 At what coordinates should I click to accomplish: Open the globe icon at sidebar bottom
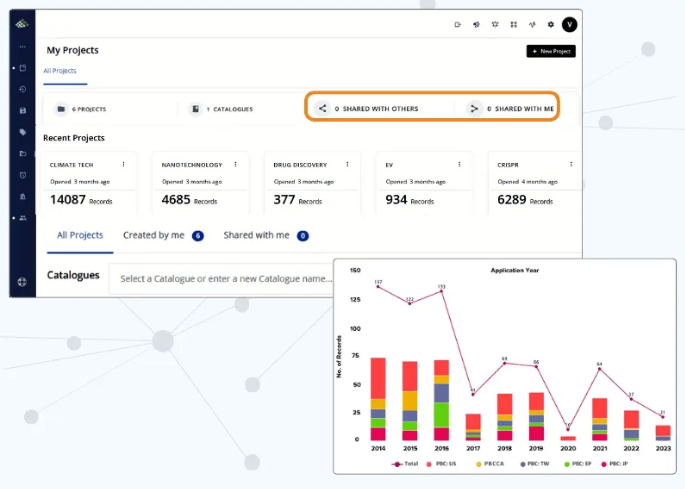click(22, 282)
